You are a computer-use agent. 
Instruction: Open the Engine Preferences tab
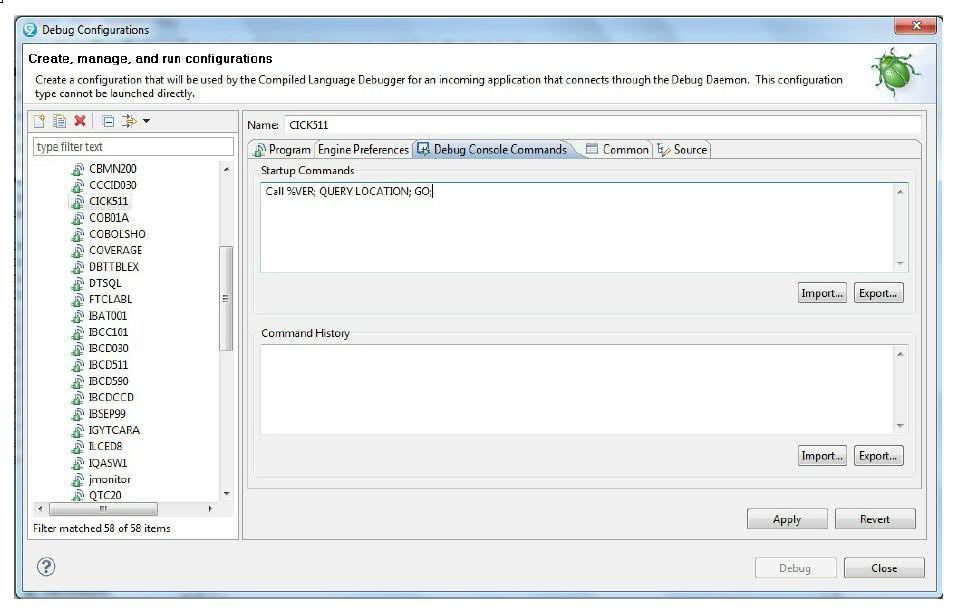coord(362,150)
